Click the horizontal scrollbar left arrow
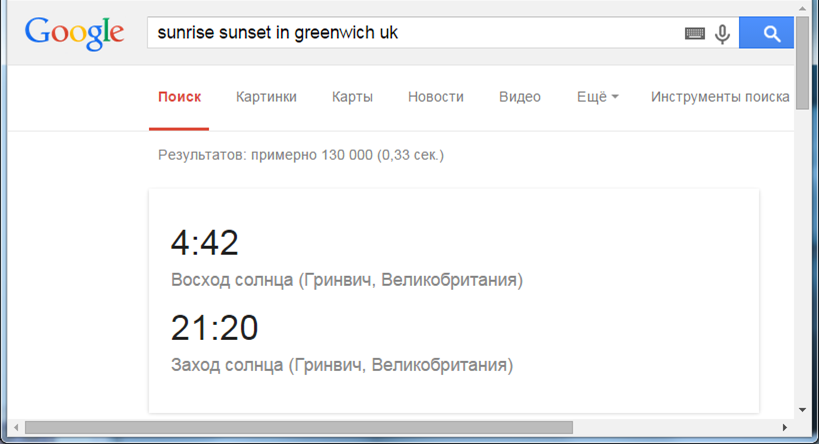Image resolution: width=819 pixels, height=444 pixels. pos(16,427)
